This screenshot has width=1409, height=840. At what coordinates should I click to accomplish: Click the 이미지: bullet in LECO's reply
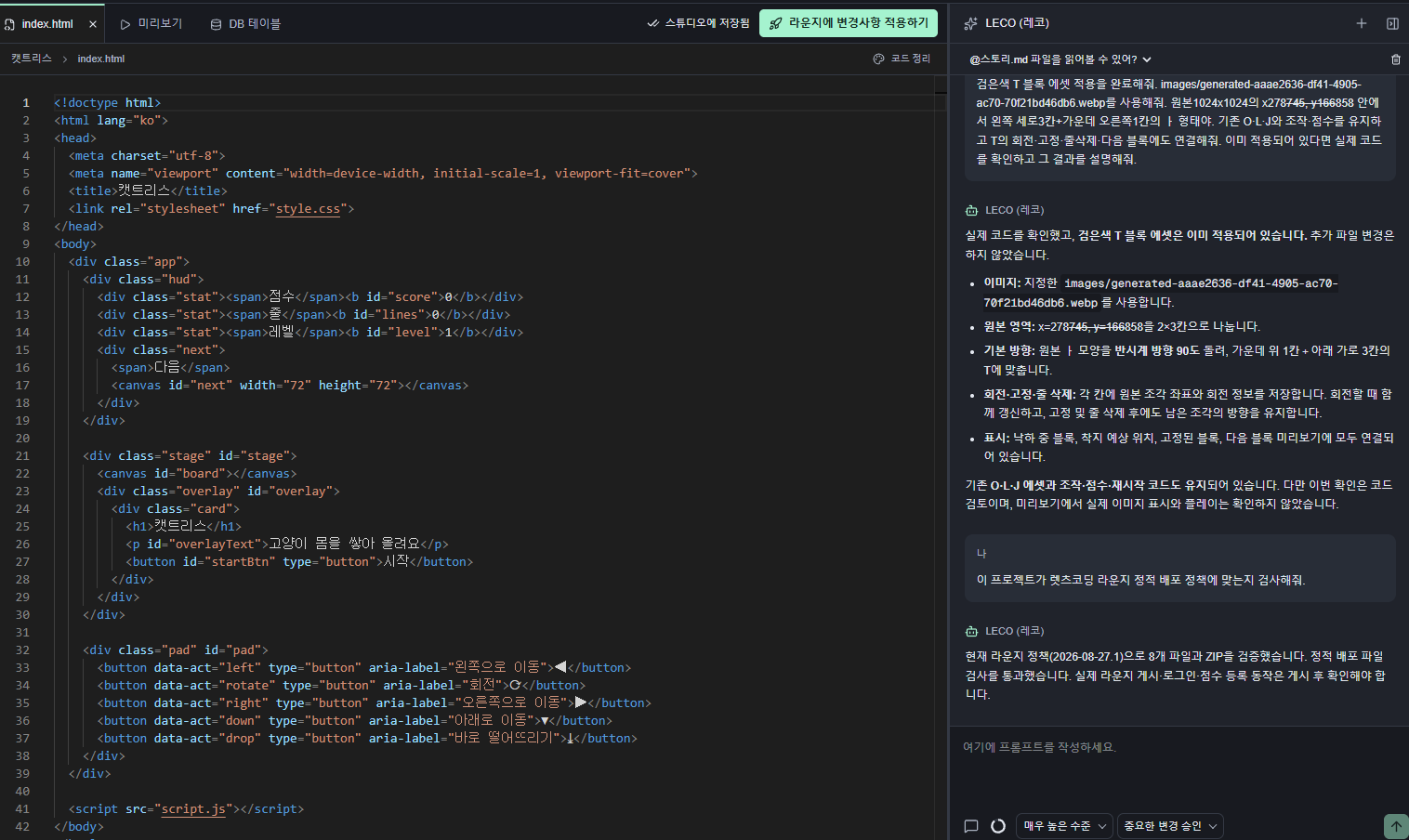pos(1161,293)
